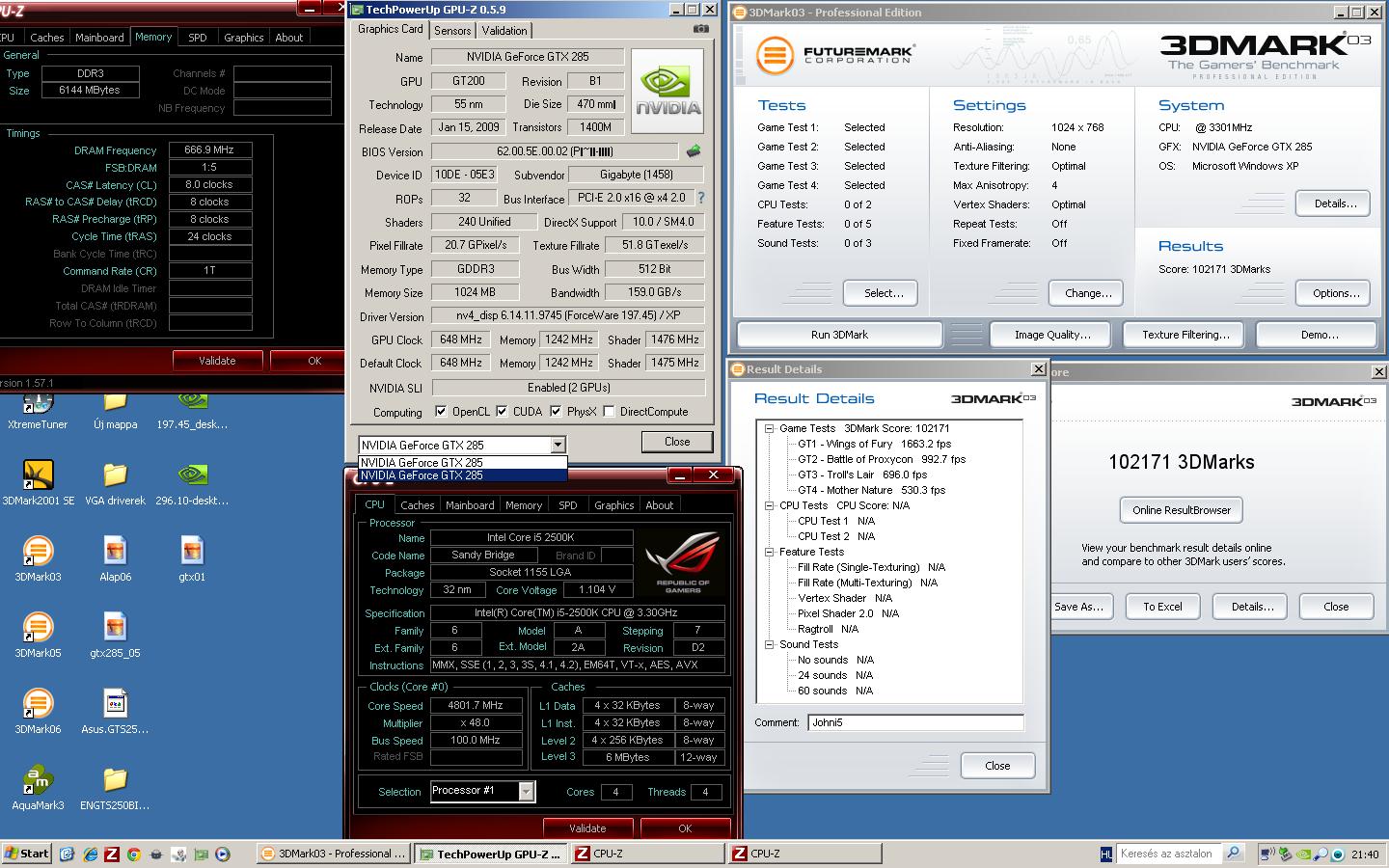Click the CPU-Z quick launch icon
This screenshot has height=868, width=1389.
click(x=112, y=854)
